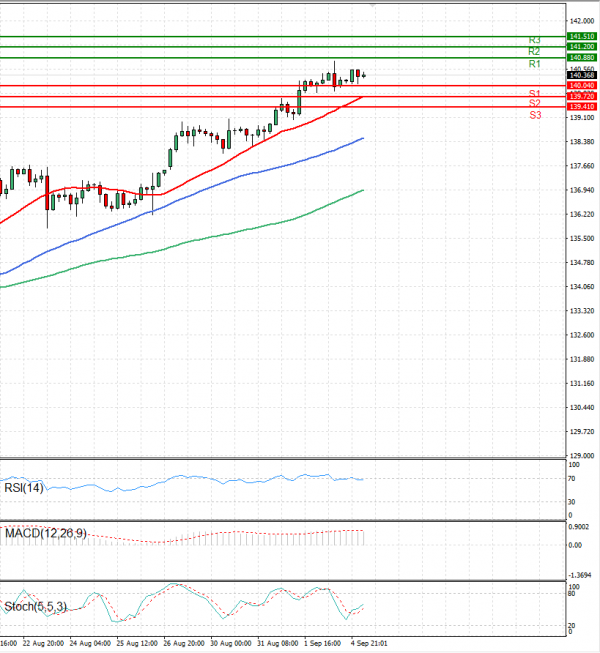Select the S3 support label
The width and height of the screenshot is (600, 653).
[x=535, y=115]
